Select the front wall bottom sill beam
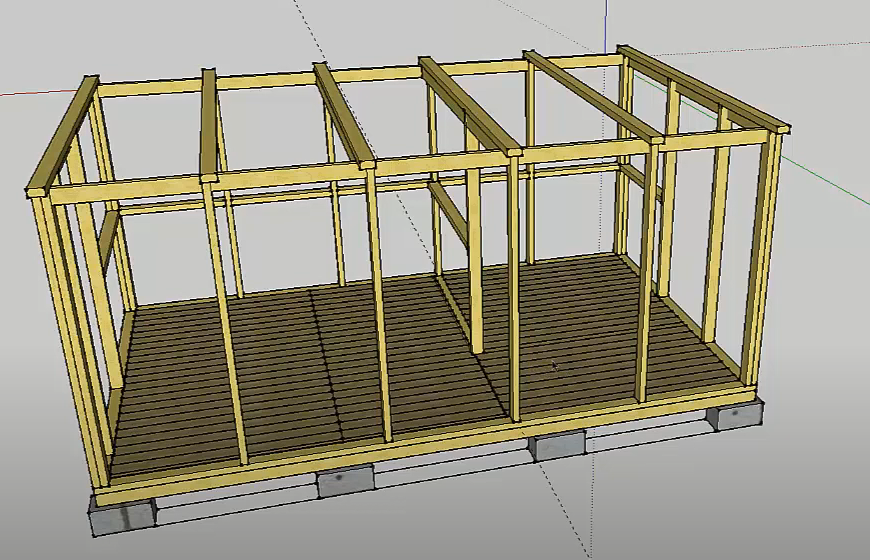Screen dimensions: 870x560 427,444
